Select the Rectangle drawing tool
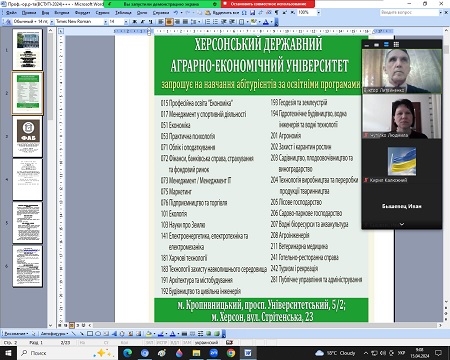The height and width of the screenshot is (360, 450). (90, 333)
